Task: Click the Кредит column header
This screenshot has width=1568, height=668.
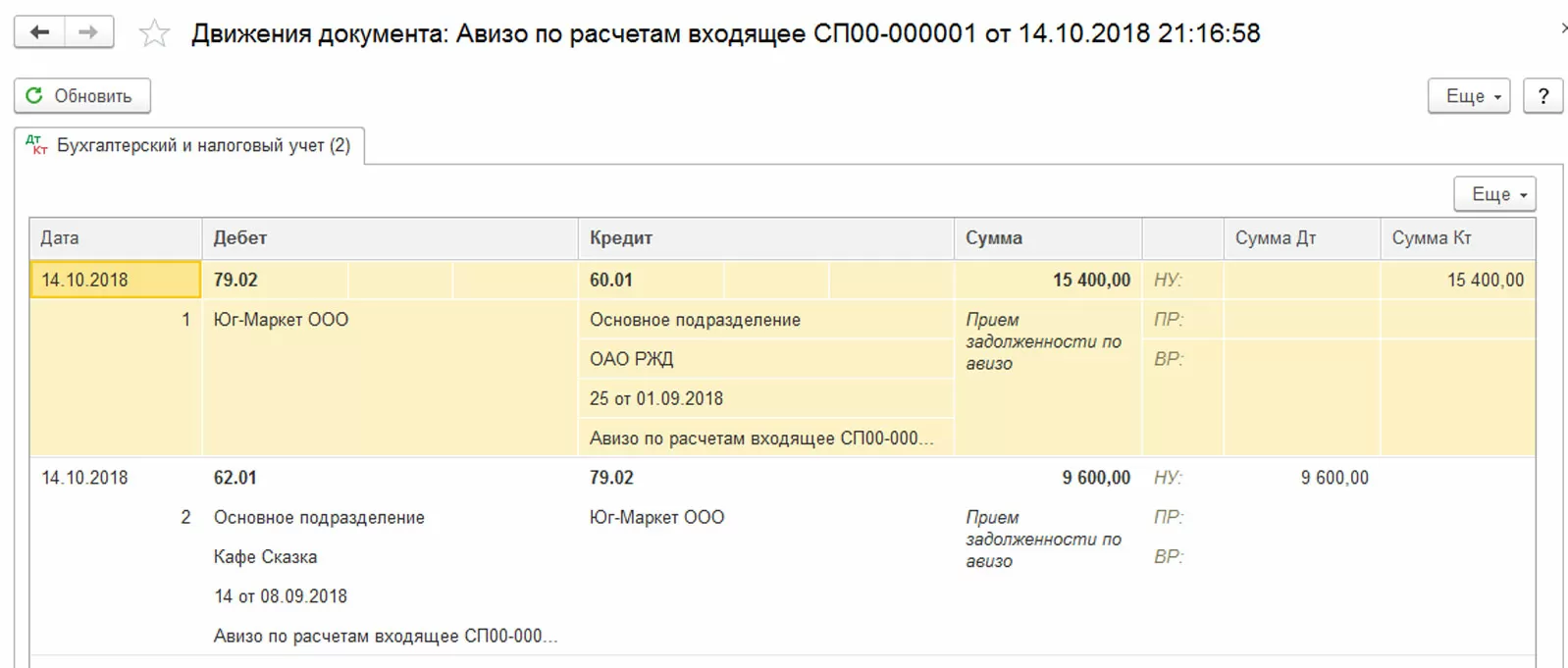Action: tap(621, 238)
